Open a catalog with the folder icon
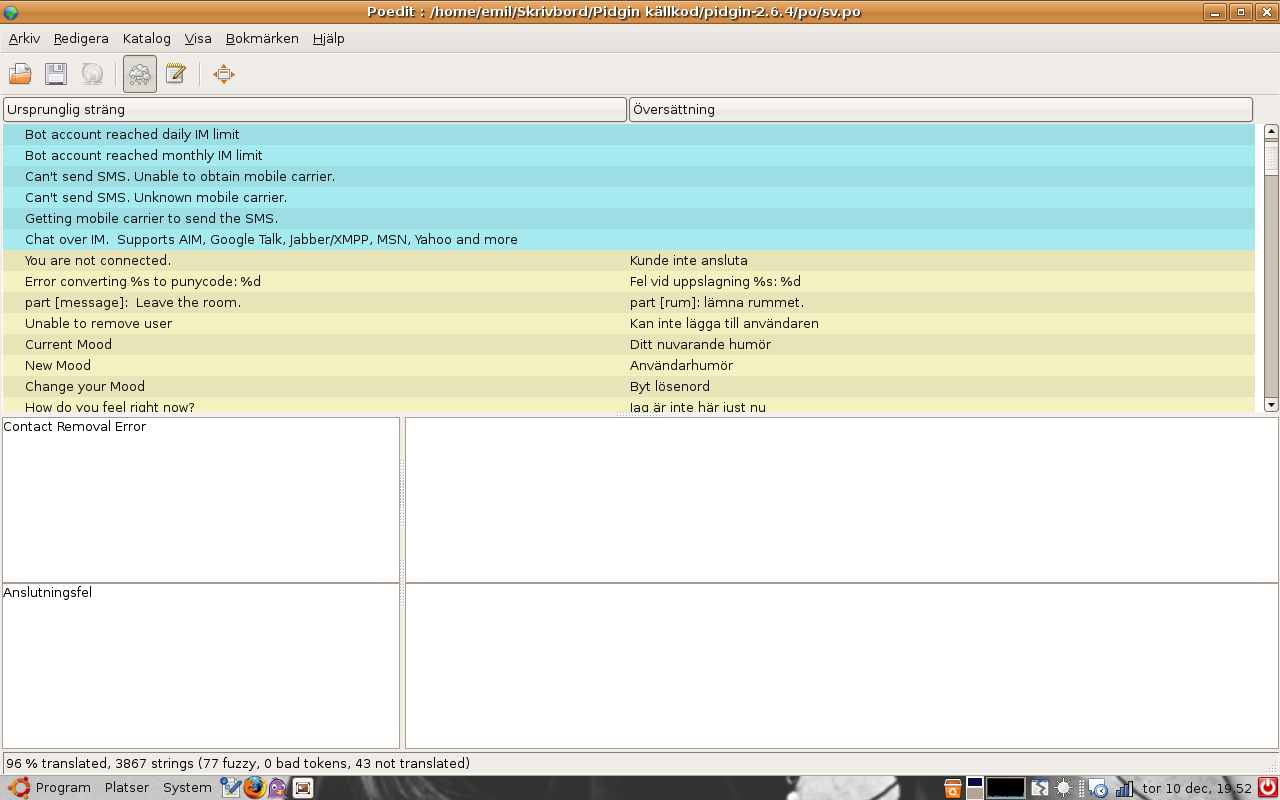1280x800 pixels. [20, 74]
